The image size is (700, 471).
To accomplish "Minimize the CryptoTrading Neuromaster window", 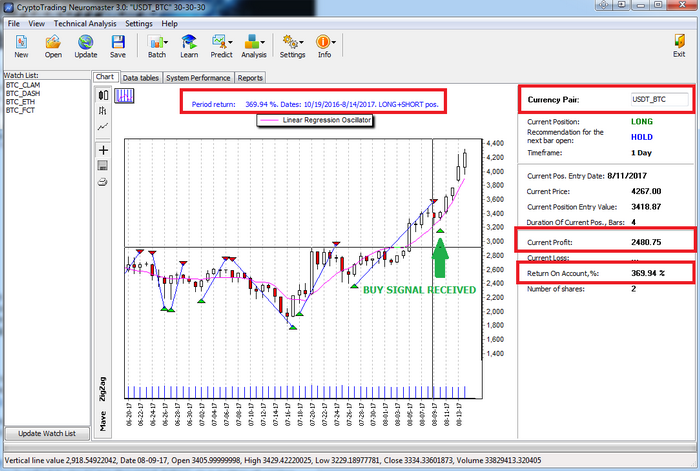I will click(641, 5).
